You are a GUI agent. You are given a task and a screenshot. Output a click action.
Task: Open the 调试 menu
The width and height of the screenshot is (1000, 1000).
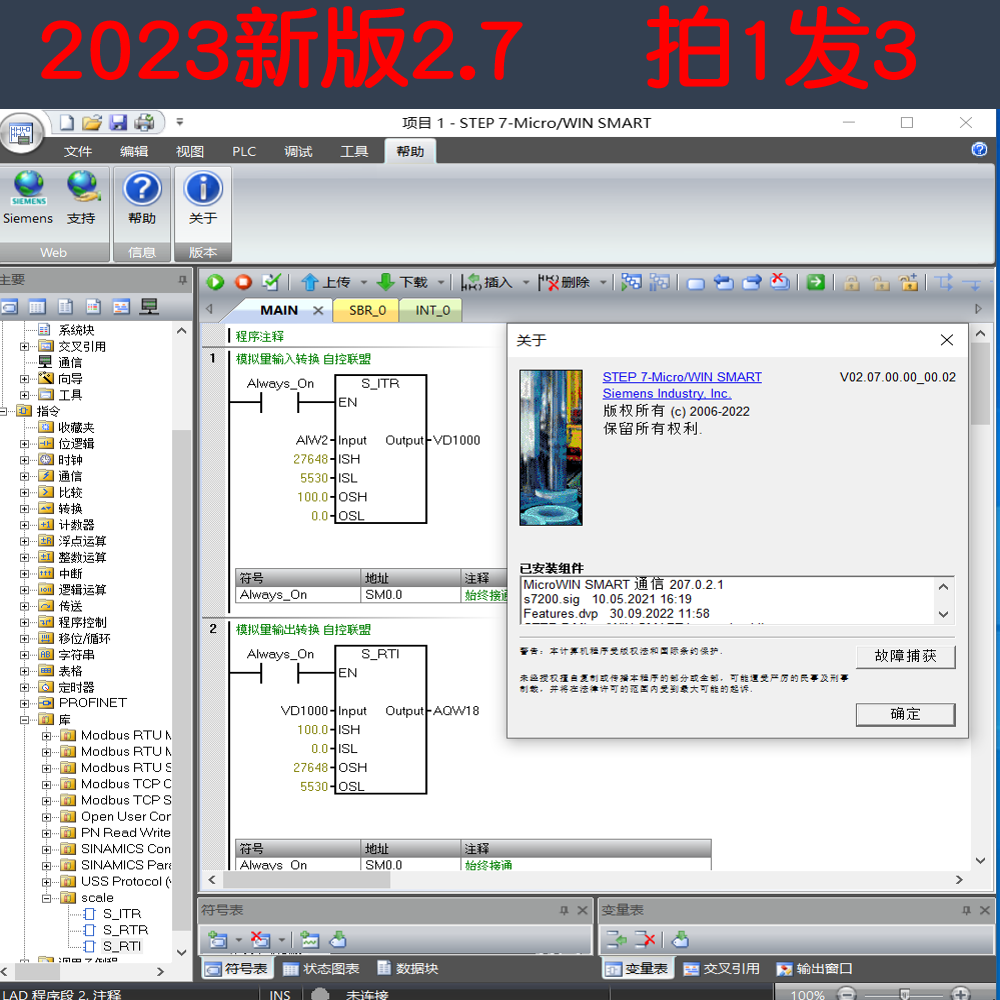(298, 151)
